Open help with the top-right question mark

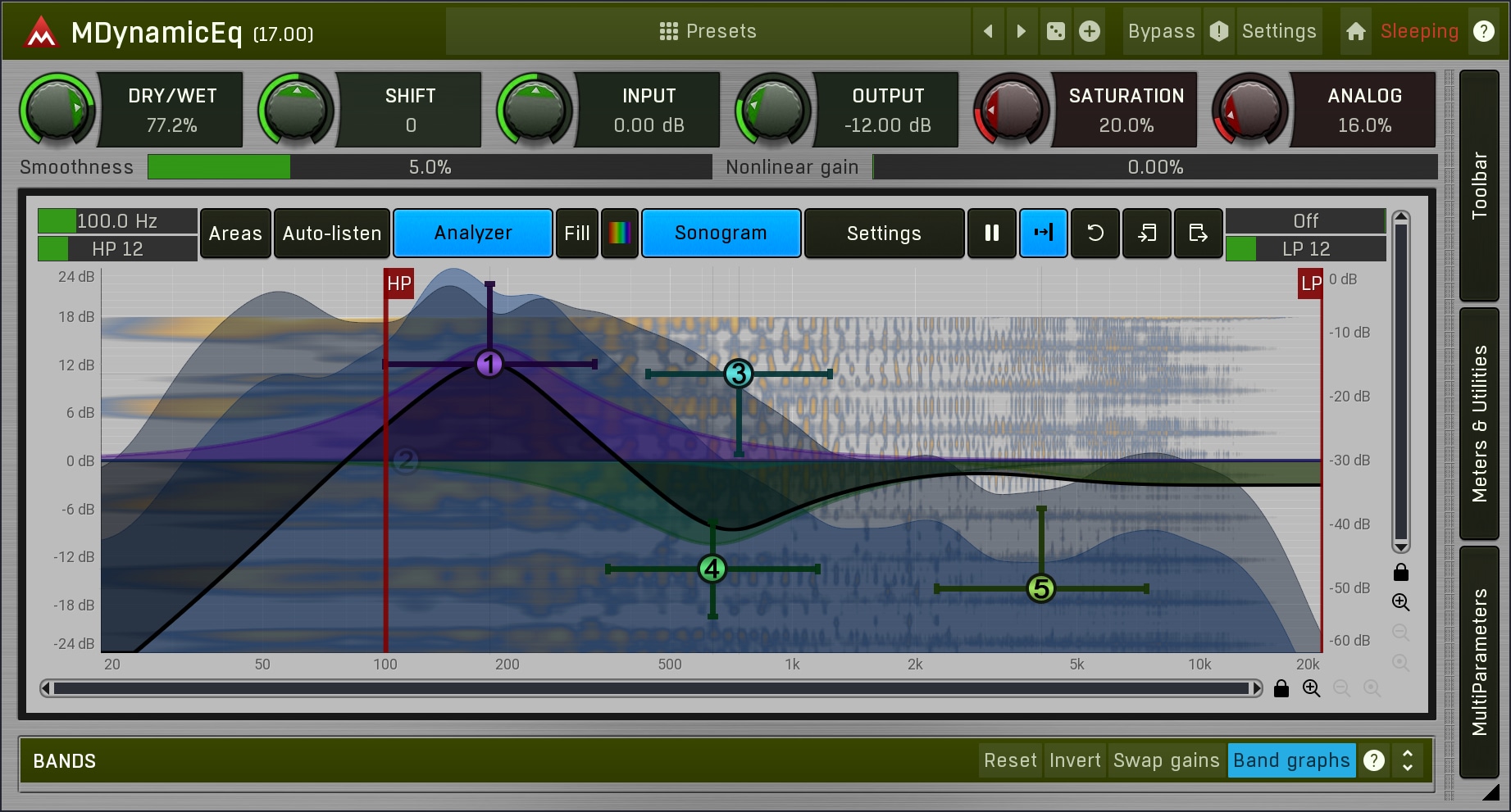point(1484,31)
